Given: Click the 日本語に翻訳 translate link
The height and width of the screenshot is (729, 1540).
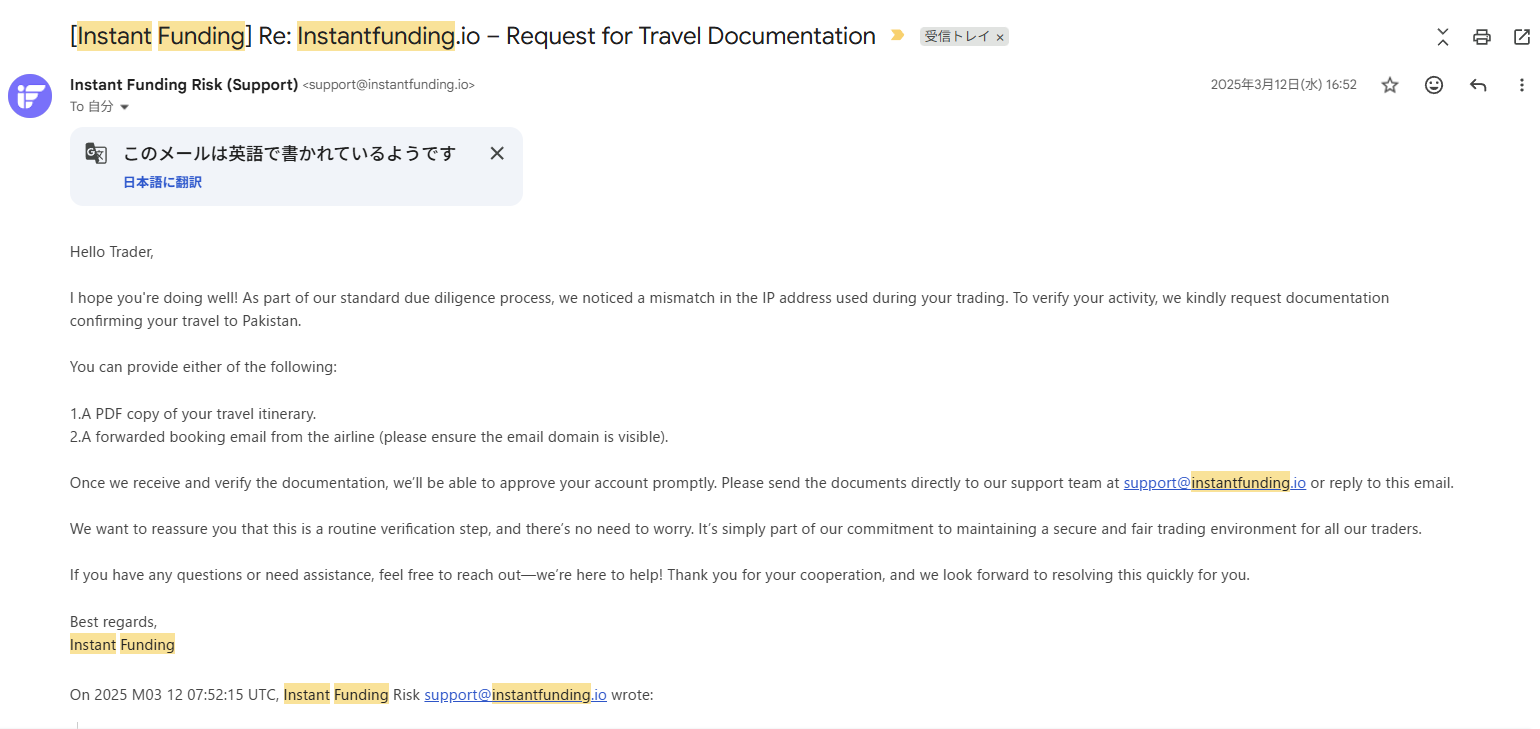Looking at the screenshot, I should (x=162, y=182).
